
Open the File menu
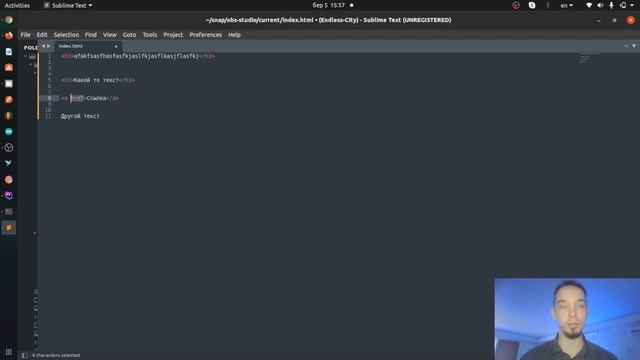25,35
